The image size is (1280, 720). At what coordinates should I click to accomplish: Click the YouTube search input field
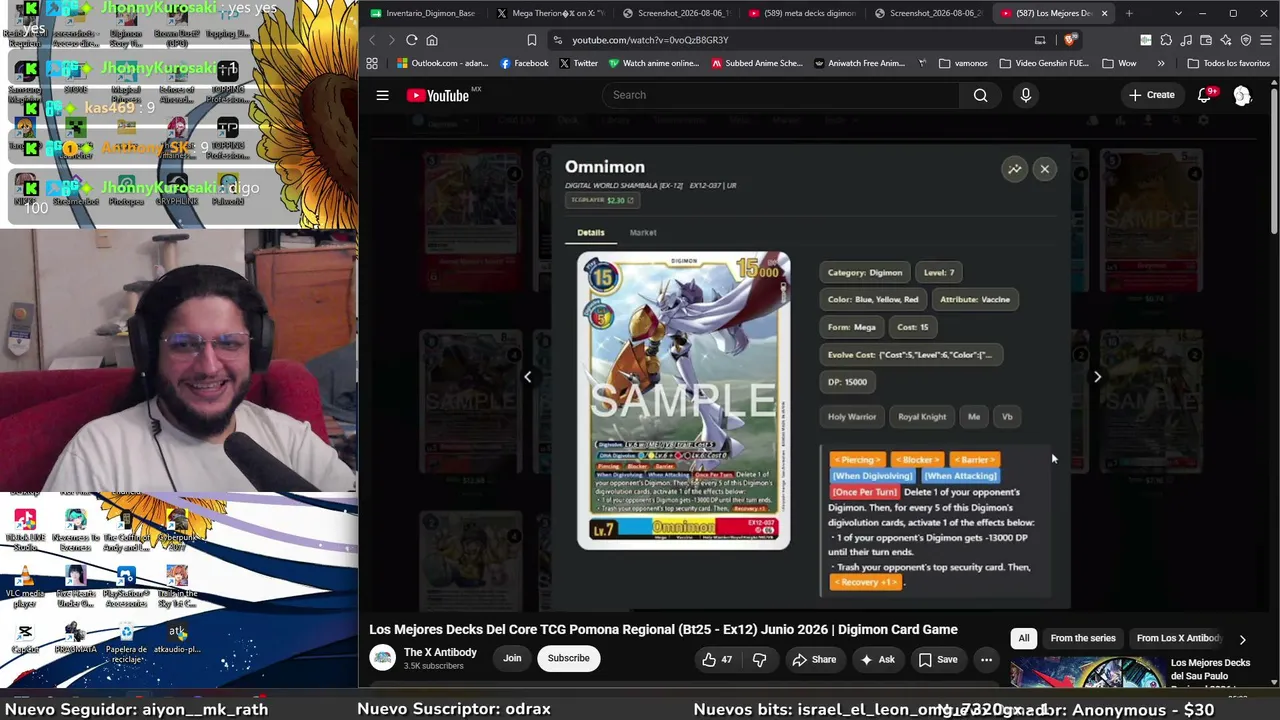pyautogui.click(x=780, y=95)
